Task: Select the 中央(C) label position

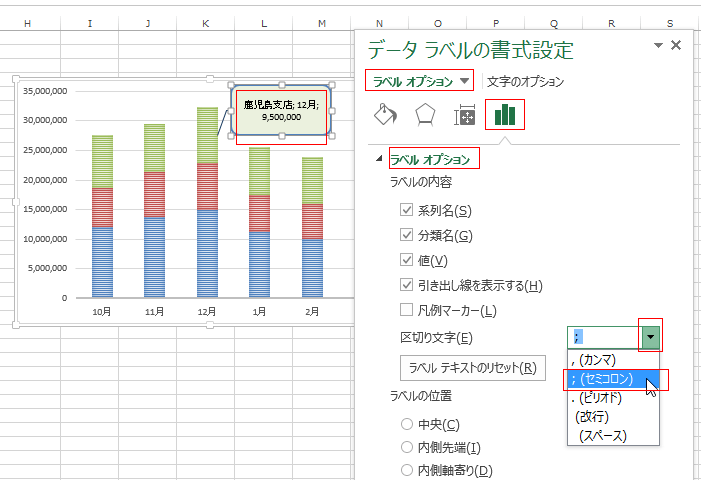Action: [406, 424]
